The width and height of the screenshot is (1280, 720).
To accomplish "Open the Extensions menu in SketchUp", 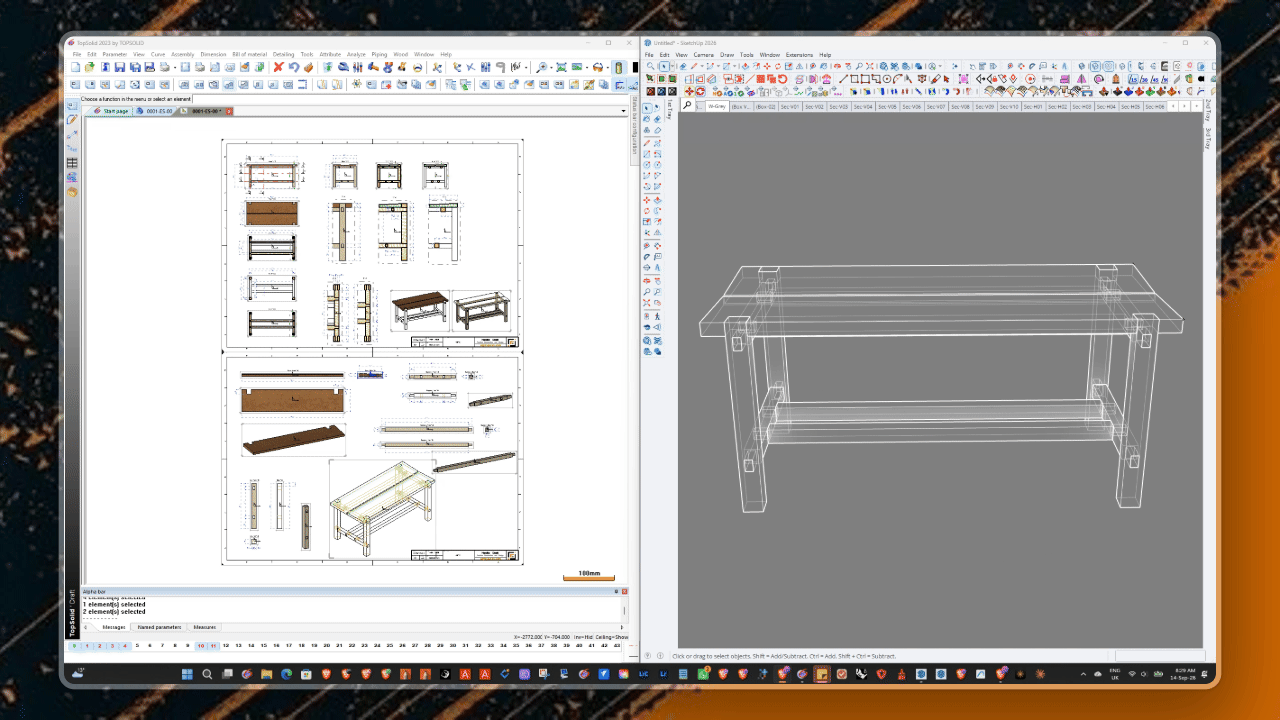I will click(x=799, y=54).
